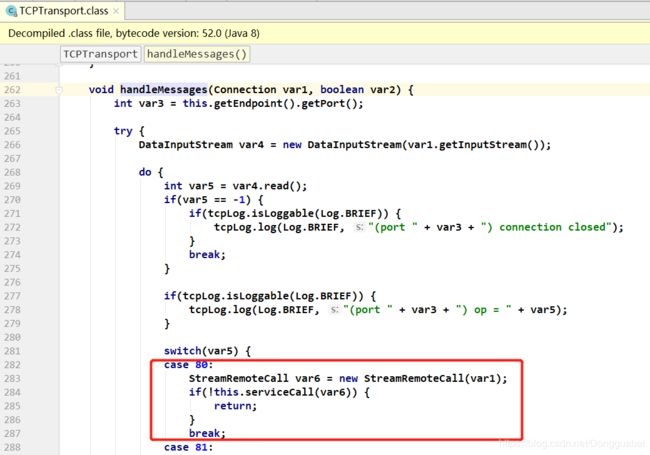Click the parameter hint 's:' on line 272
Viewport: 650px width, 455px height.
click(359, 227)
